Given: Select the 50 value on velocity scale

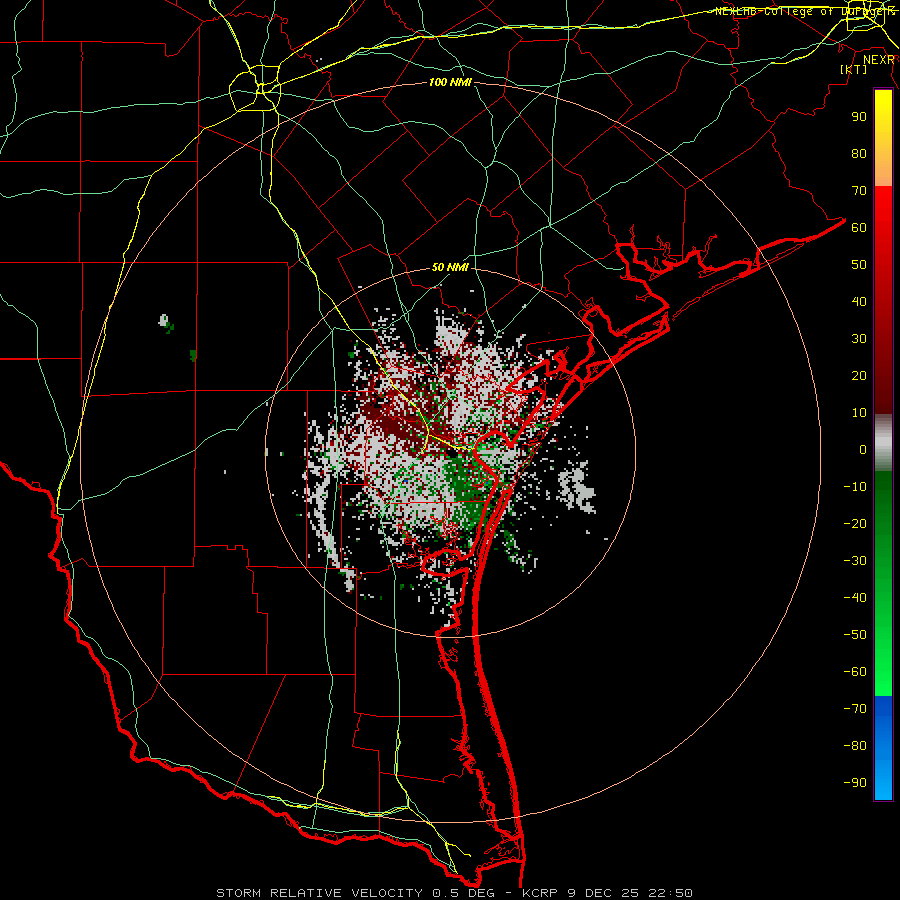Looking at the screenshot, I should tap(859, 265).
